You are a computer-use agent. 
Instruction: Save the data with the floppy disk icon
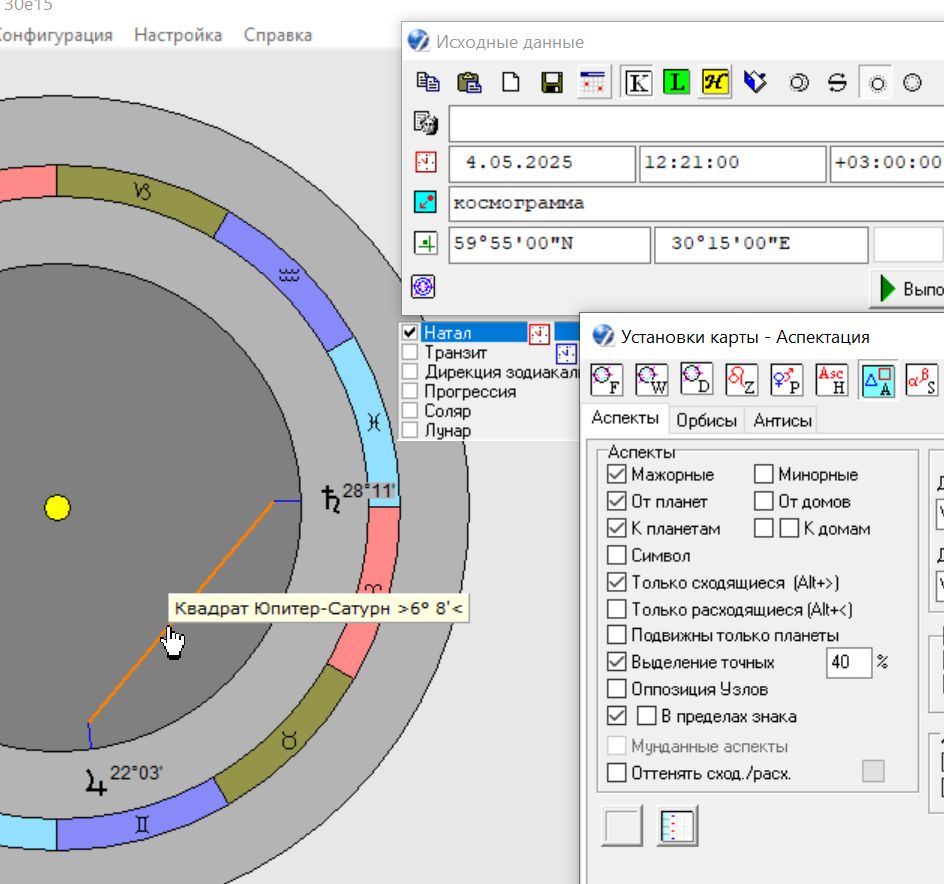[x=552, y=82]
